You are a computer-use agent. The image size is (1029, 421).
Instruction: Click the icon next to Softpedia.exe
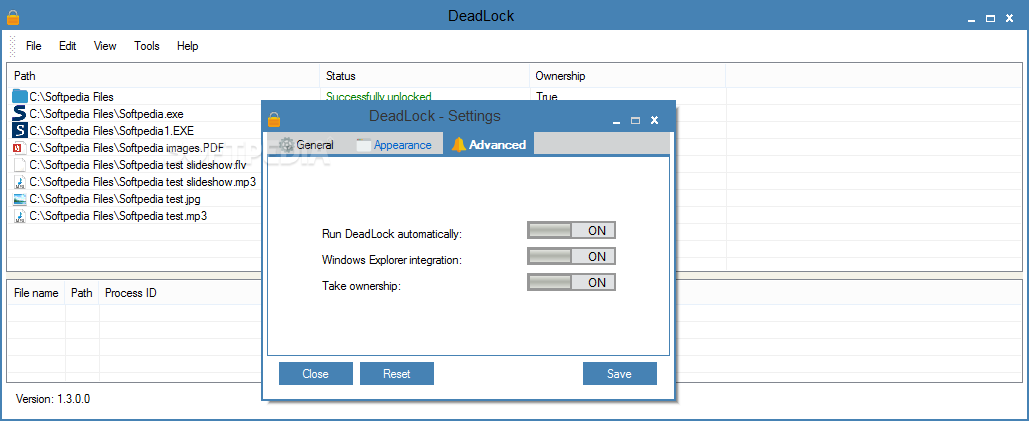(x=20, y=113)
